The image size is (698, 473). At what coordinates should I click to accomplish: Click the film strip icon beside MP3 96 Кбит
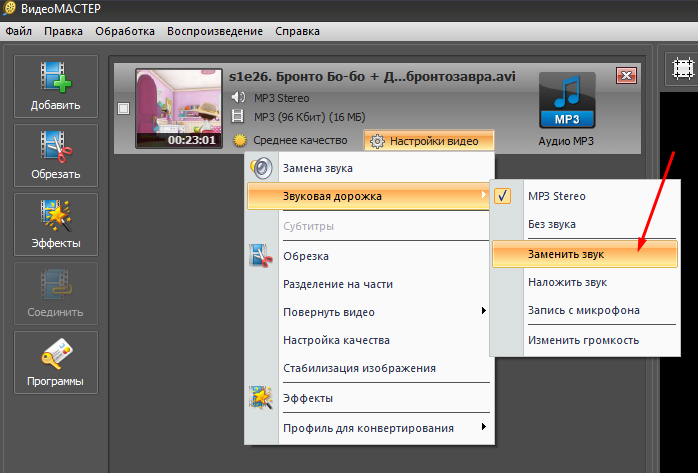point(238,117)
